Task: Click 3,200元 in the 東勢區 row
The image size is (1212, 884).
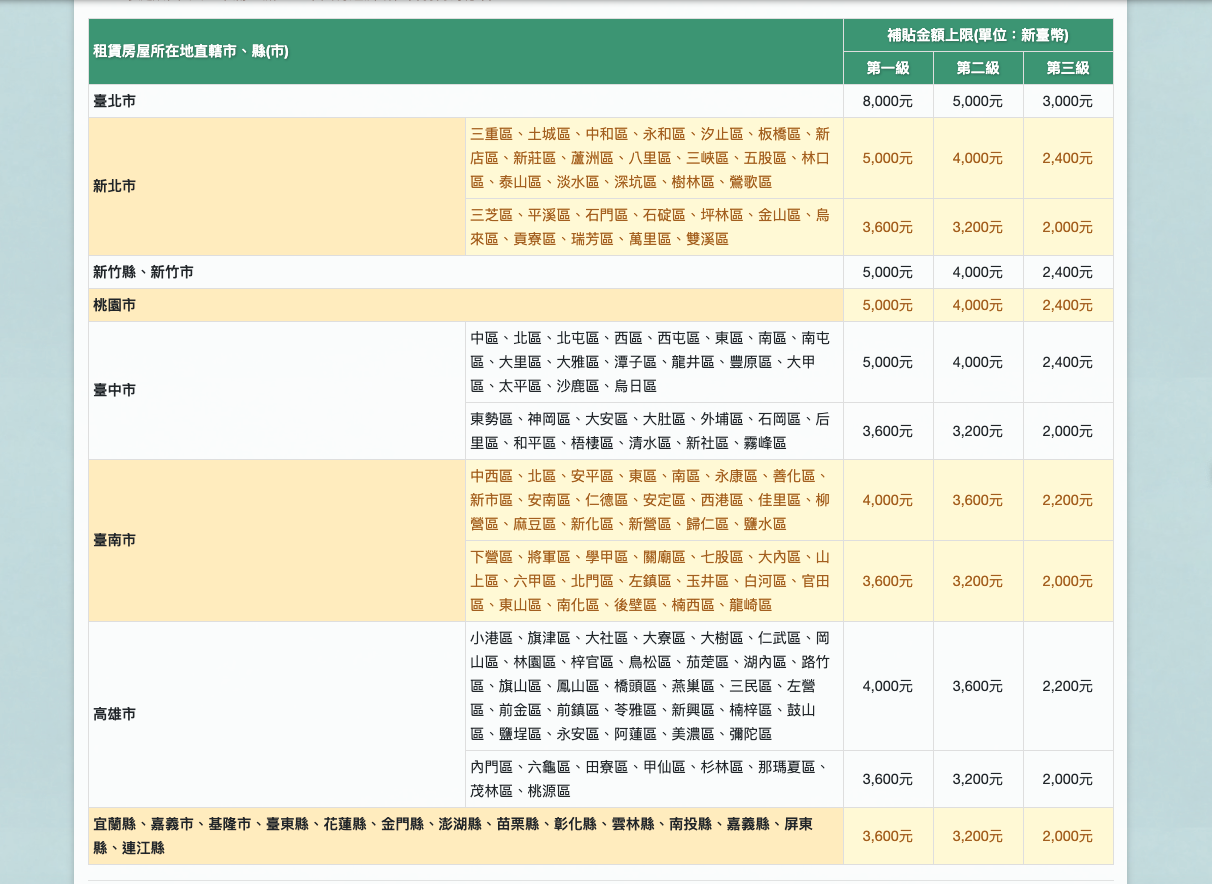Action: click(x=978, y=431)
